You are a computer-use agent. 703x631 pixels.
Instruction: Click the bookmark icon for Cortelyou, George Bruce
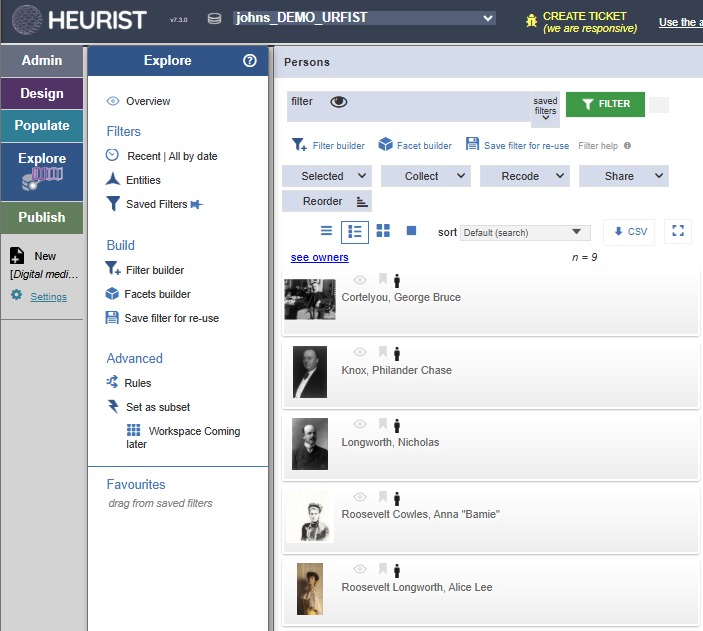pos(383,279)
